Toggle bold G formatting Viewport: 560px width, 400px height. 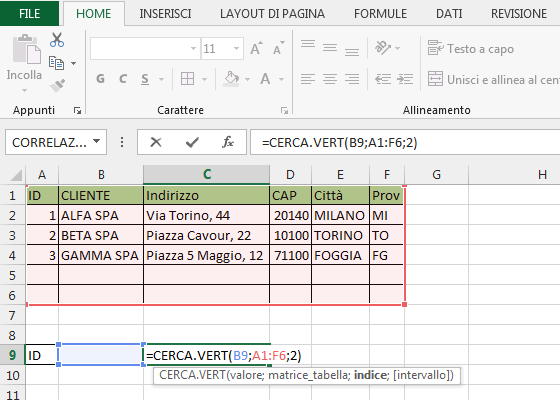[100, 79]
